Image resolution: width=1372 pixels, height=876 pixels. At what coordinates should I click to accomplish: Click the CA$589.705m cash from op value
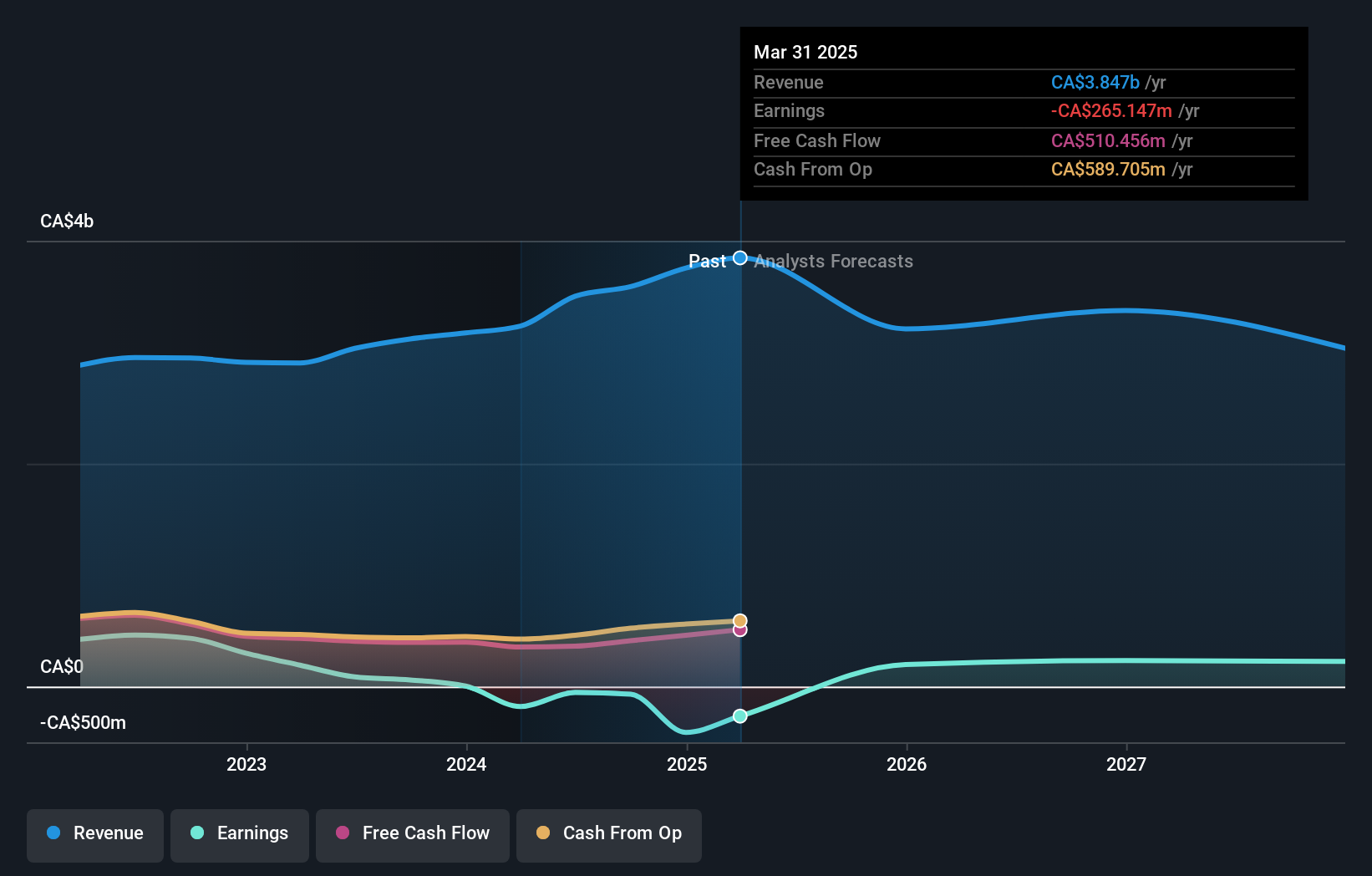[x=1108, y=169]
